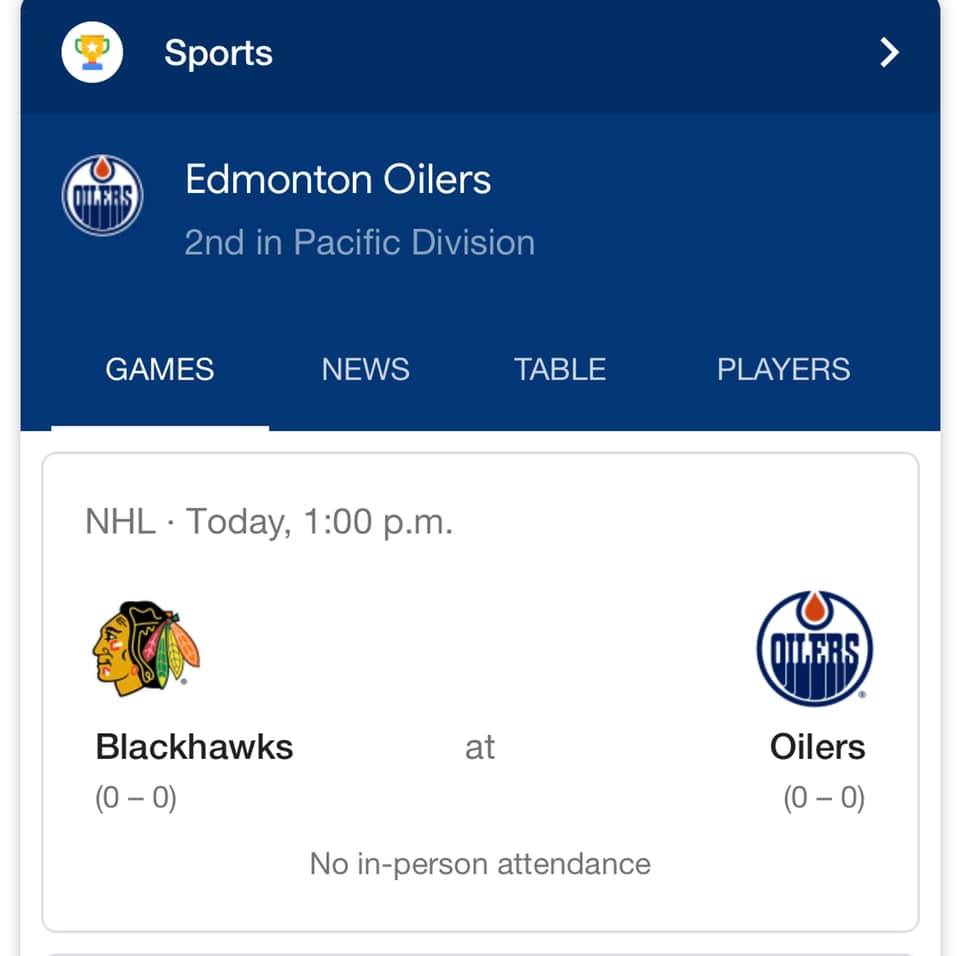Click the Oilers logo beside team name
This screenshot has height=956, width=960.
102,195
